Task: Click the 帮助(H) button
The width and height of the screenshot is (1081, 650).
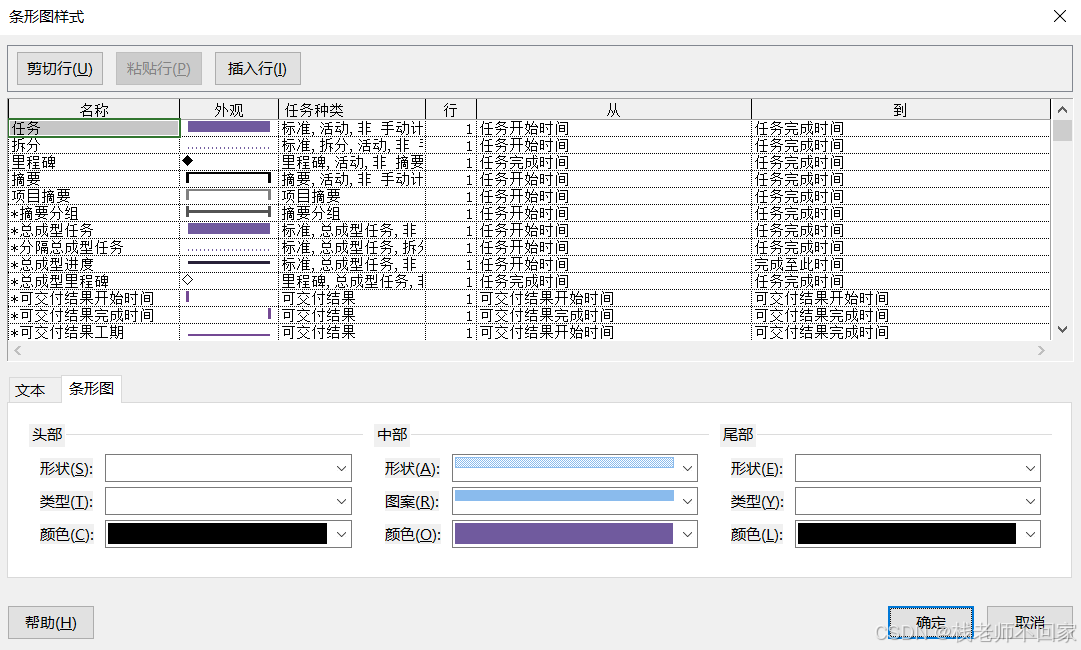Action: click(x=51, y=622)
